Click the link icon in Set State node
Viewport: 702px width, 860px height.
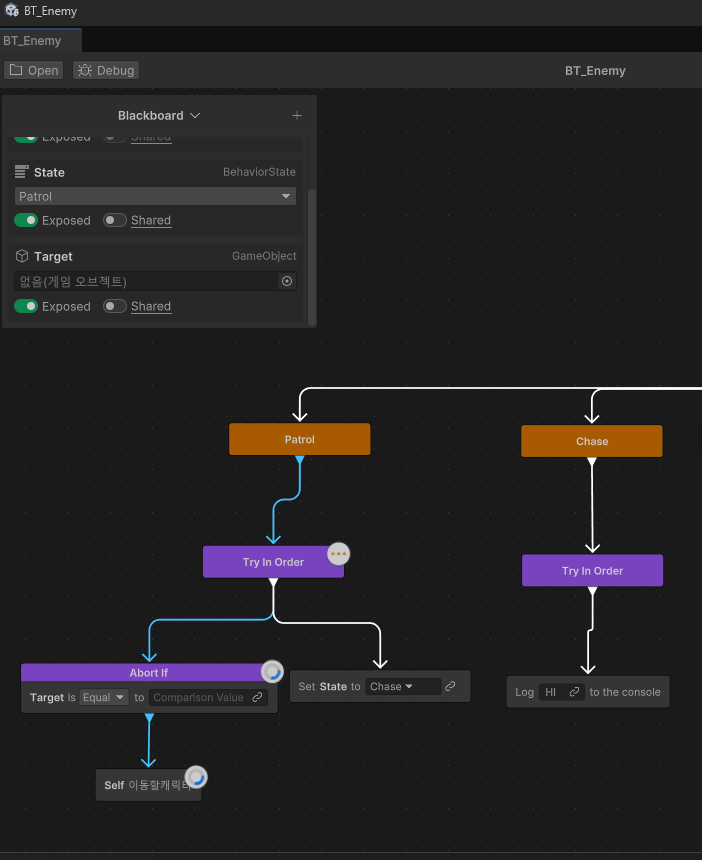tap(450, 686)
